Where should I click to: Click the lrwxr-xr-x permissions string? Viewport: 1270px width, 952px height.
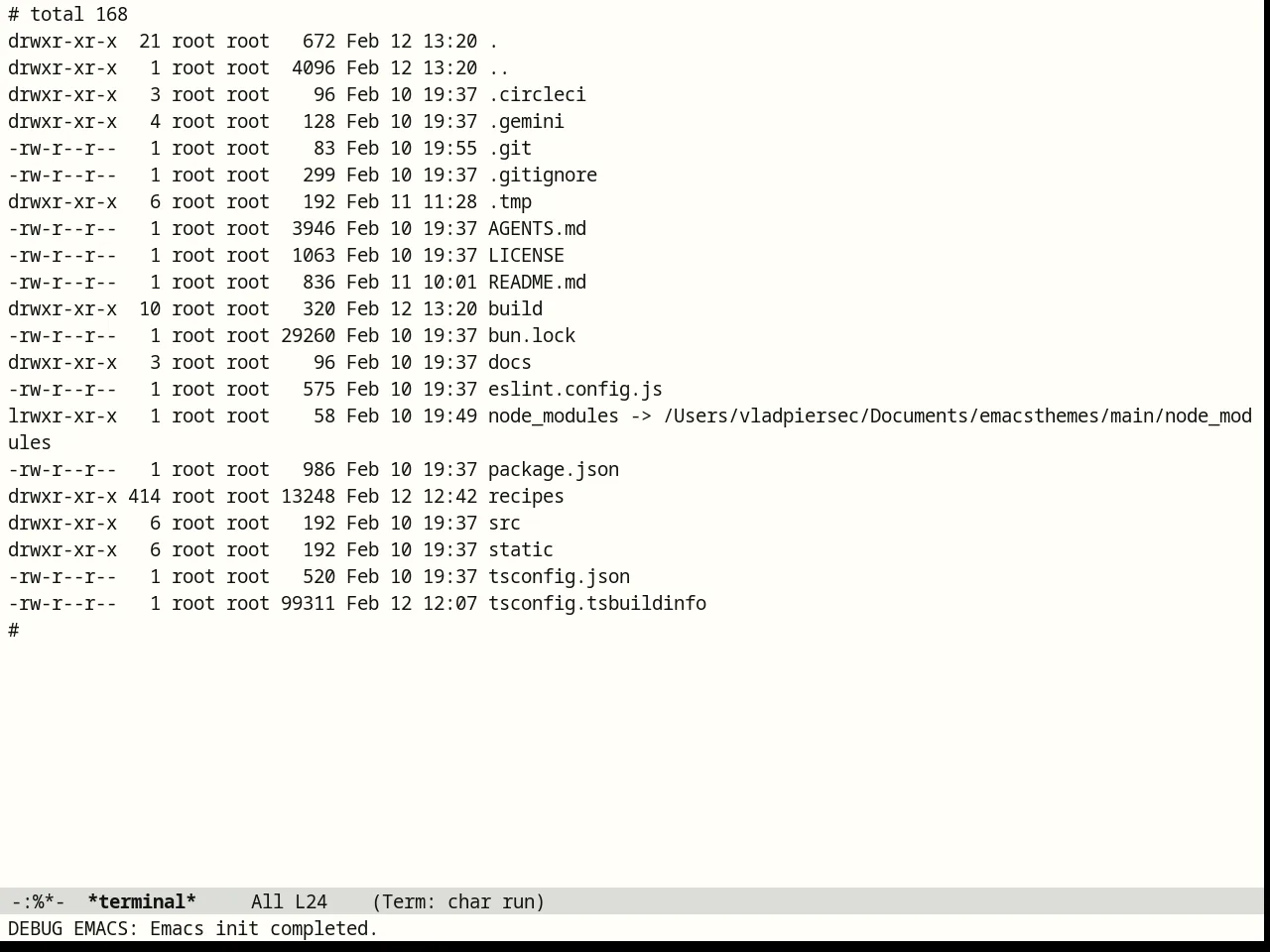63,416
